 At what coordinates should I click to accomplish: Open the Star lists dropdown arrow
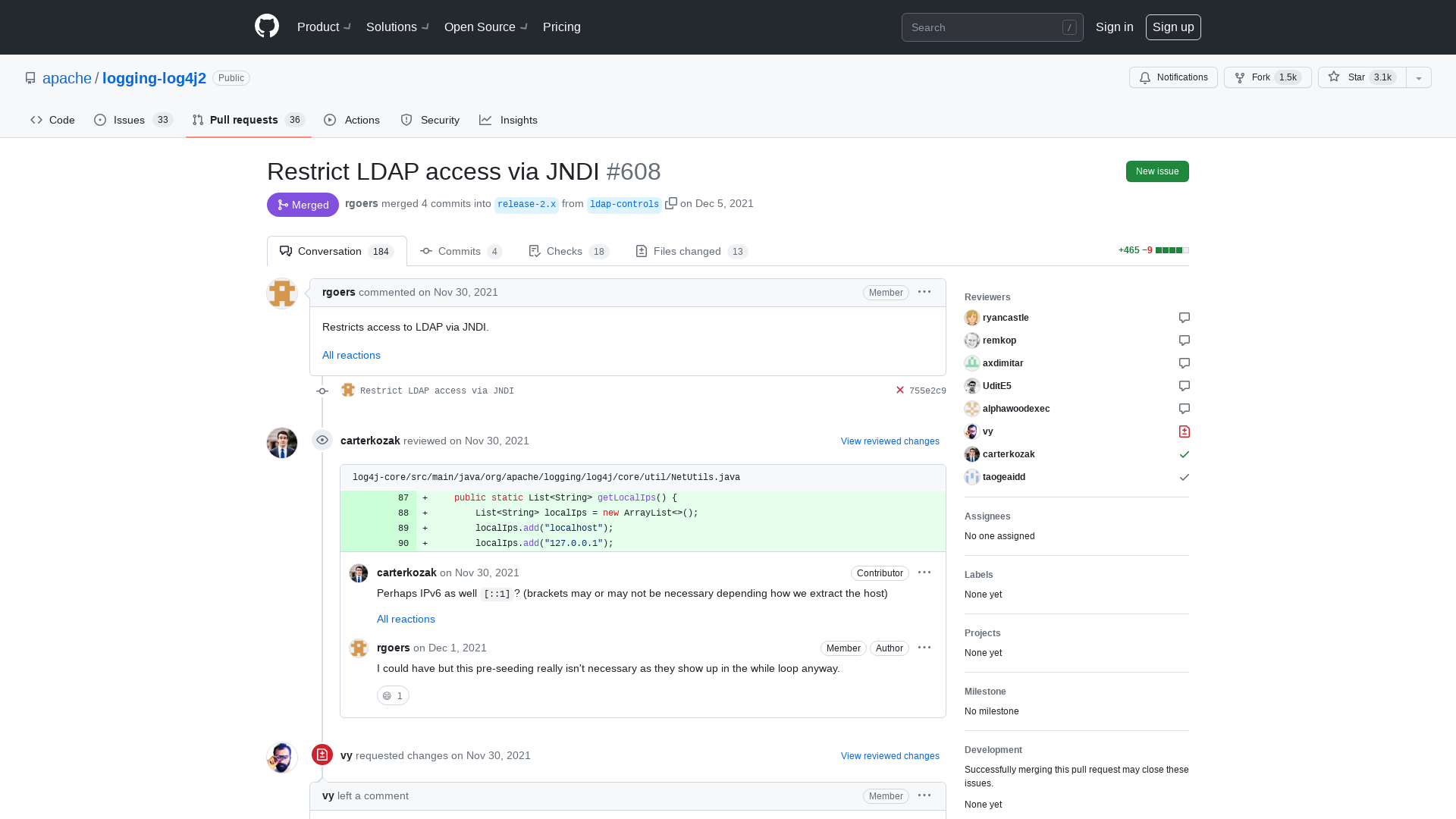click(x=1419, y=77)
